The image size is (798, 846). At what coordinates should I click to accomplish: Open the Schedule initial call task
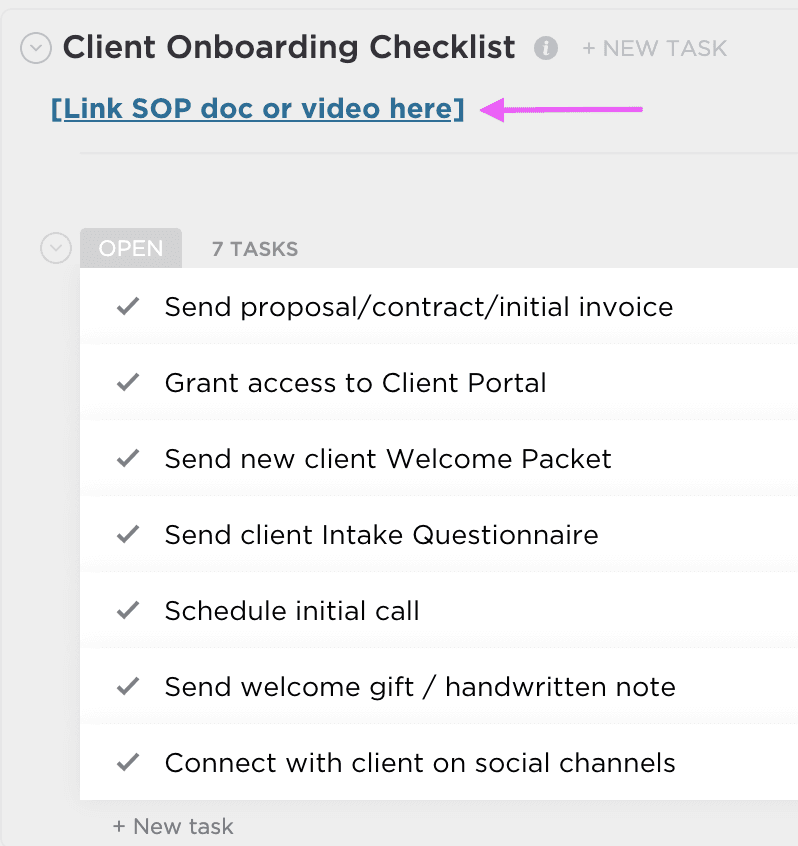[x=292, y=611]
